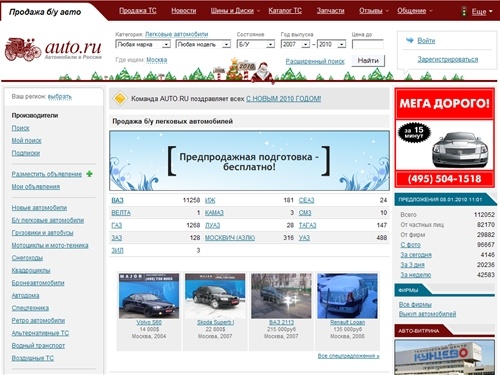This screenshot has height=375, width=500.
Task: Open the ВАЗ manufacturer link
Action: pyautogui.click(x=117, y=200)
